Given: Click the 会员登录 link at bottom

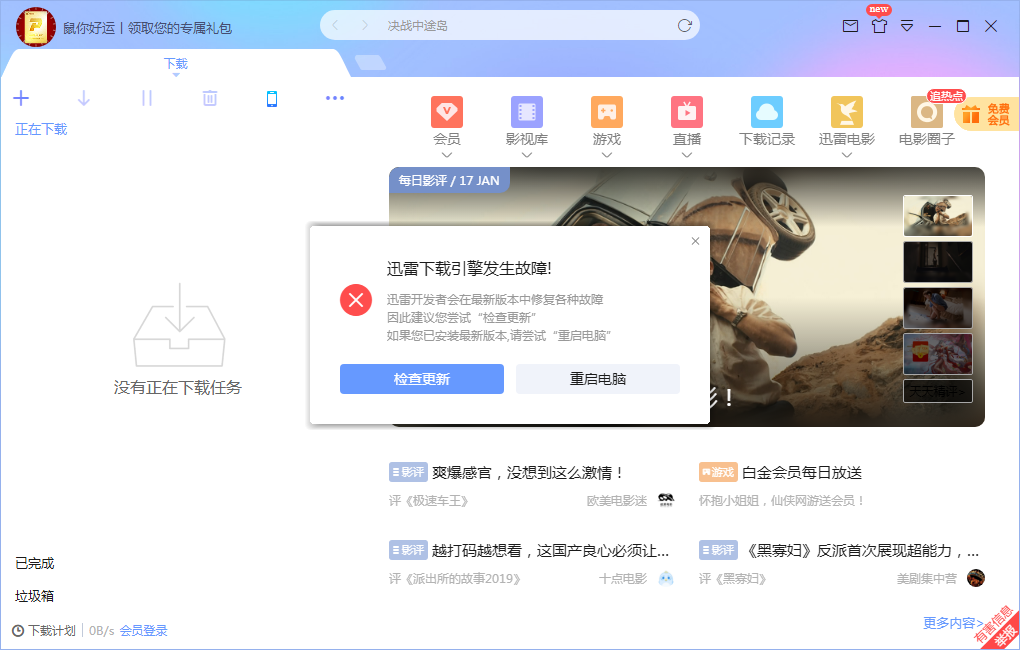Looking at the screenshot, I should click(142, 631).
